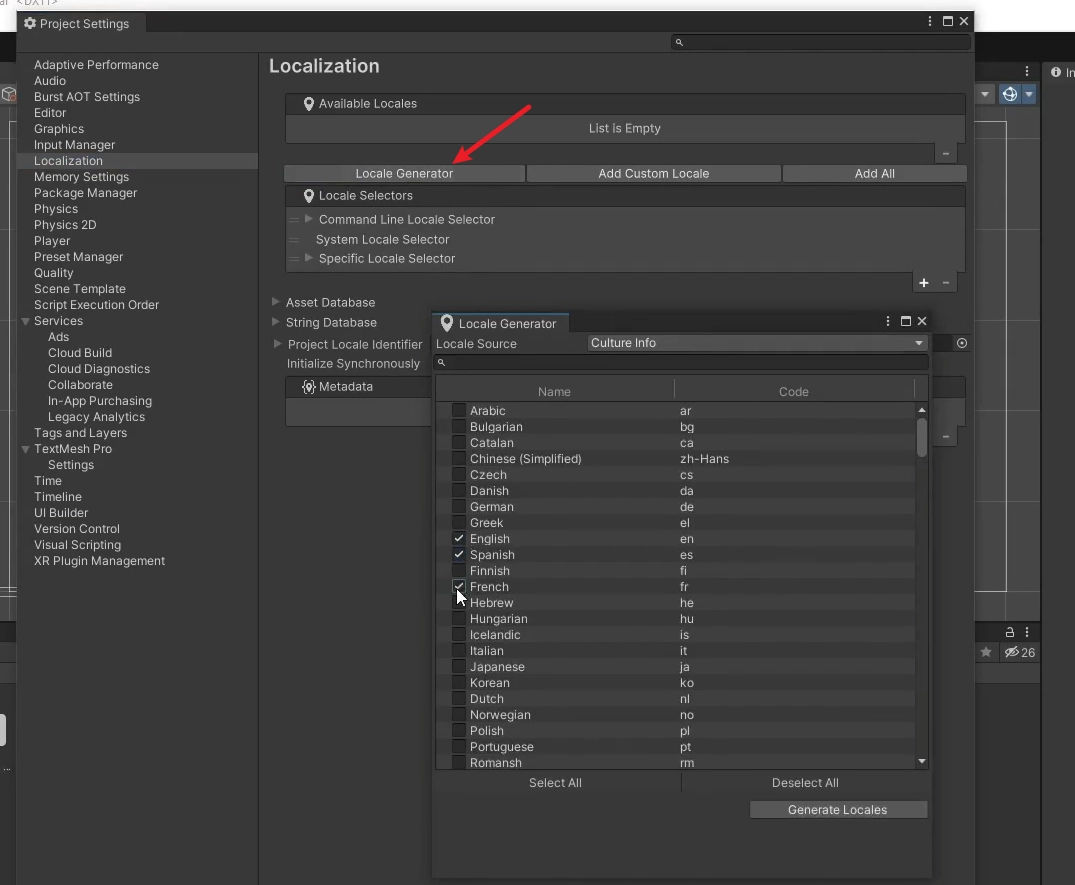
Task: Click the locale search input field
Action: [x=681, y=363]
